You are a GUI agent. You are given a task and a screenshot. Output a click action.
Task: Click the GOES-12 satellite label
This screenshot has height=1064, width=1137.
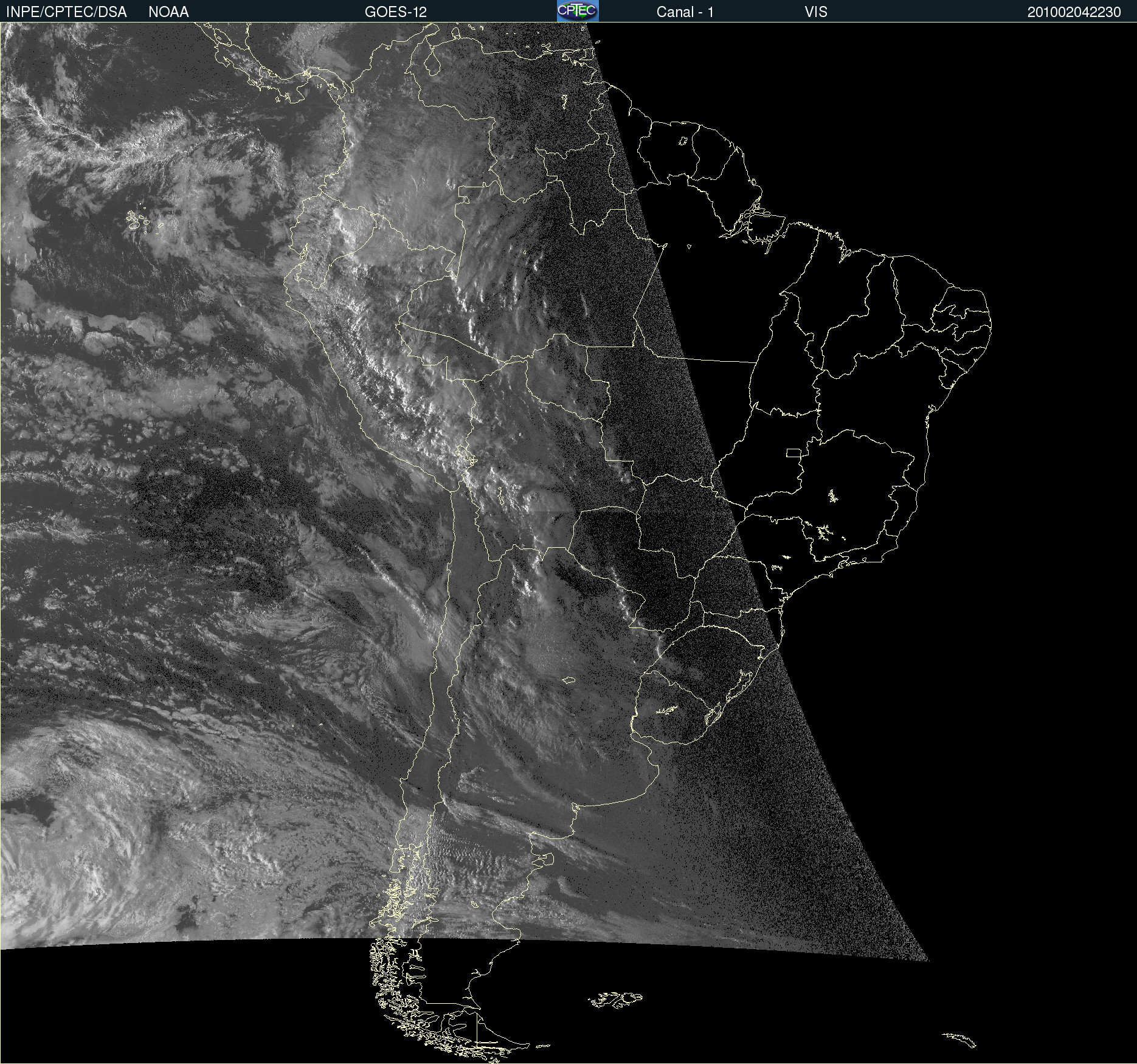click(x=396, y=12)
